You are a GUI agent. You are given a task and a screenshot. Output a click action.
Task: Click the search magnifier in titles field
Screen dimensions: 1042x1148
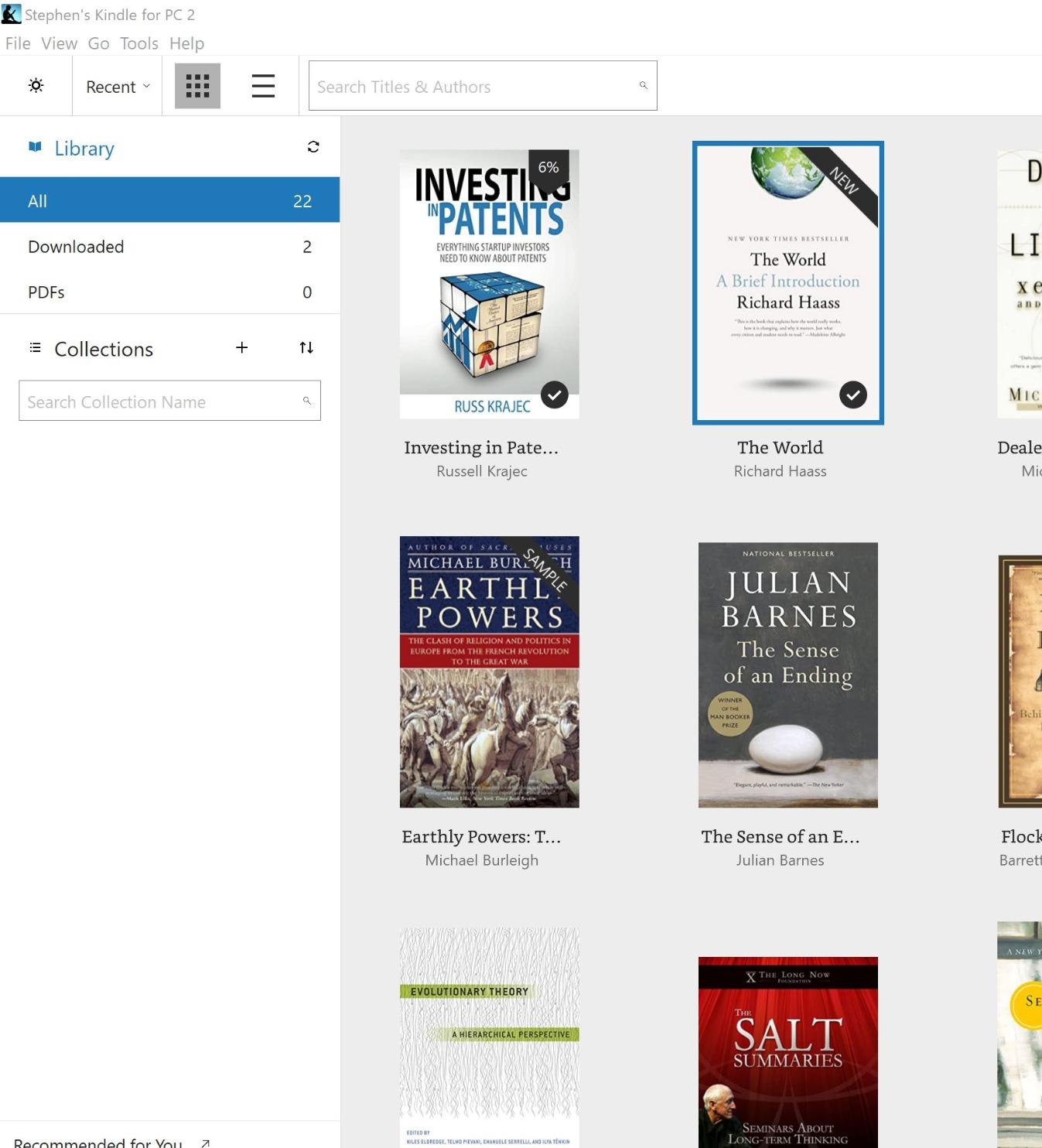tap(643, 85)
